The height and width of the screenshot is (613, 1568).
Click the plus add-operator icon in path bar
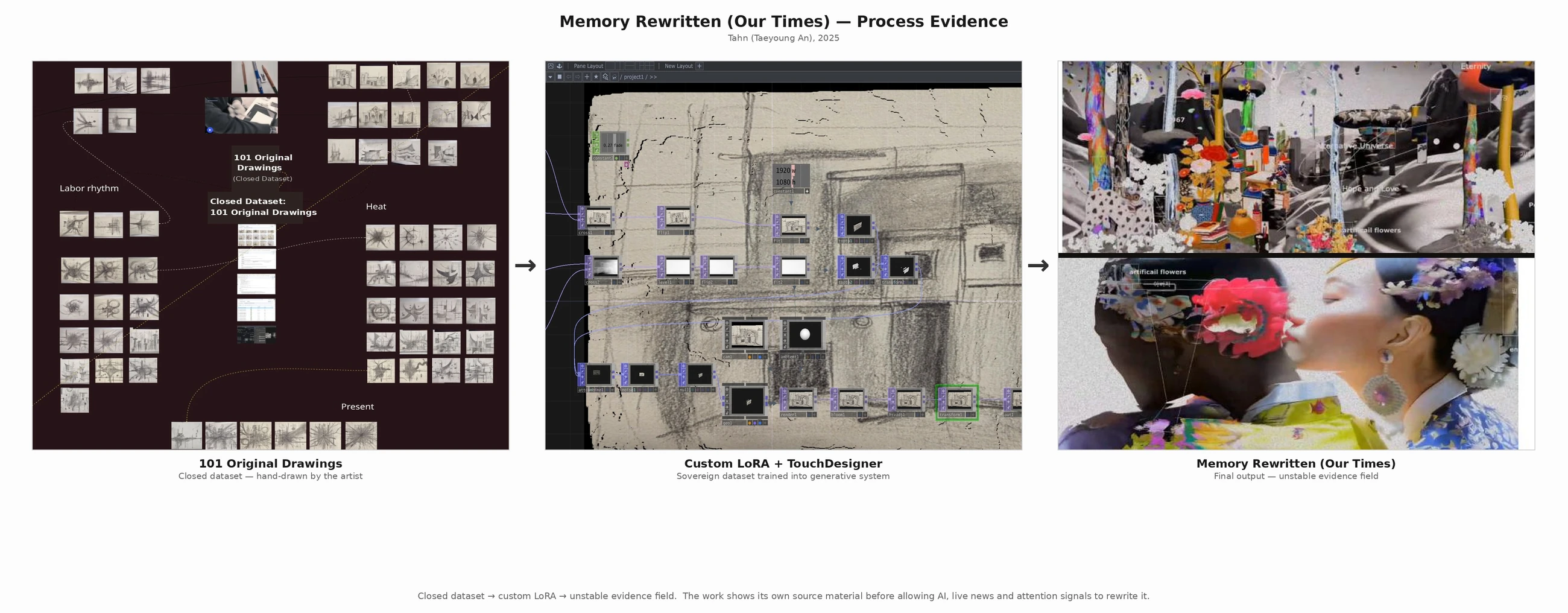(x=587, y=77)
